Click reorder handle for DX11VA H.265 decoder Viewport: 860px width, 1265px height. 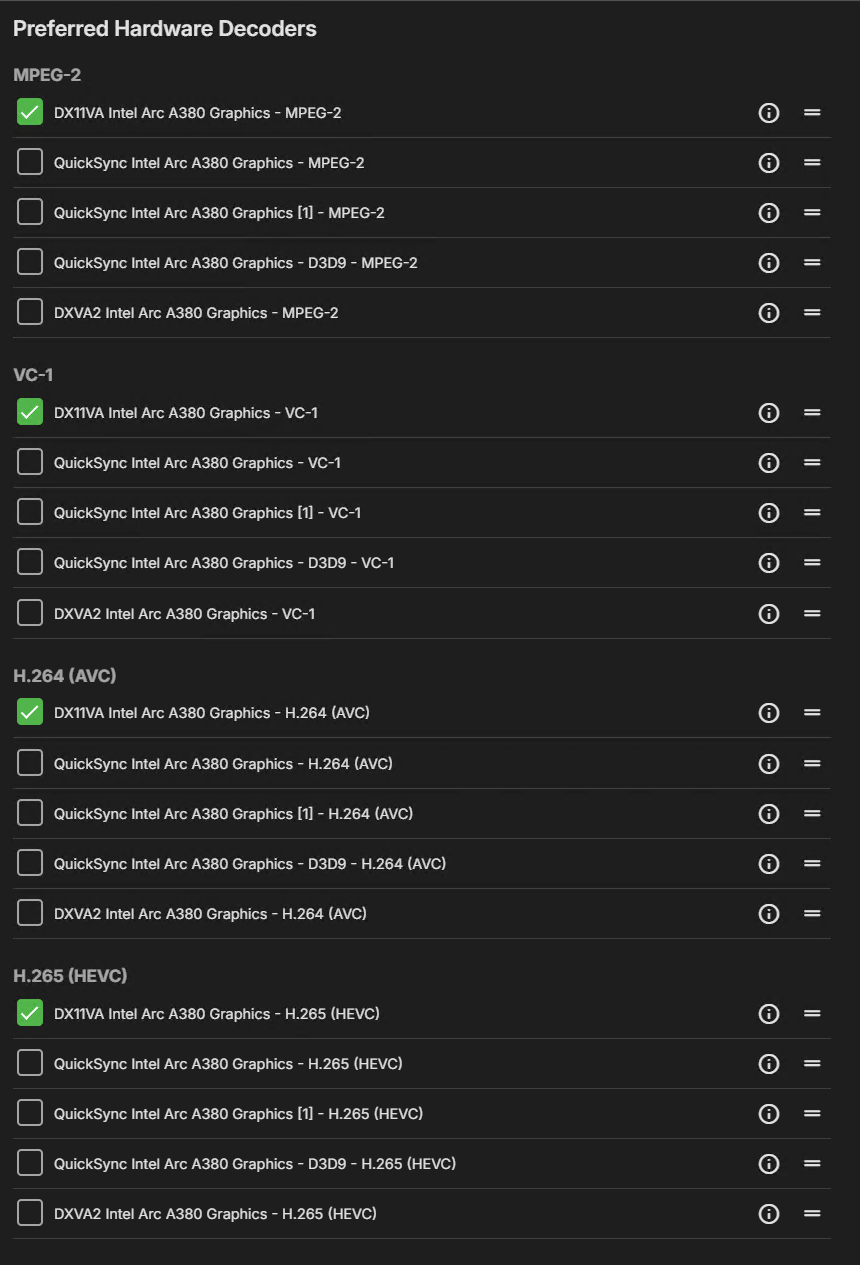coord(812,1014)
